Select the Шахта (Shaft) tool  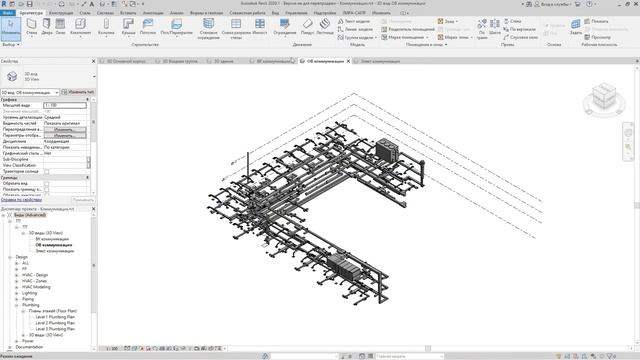coord(495,27)
